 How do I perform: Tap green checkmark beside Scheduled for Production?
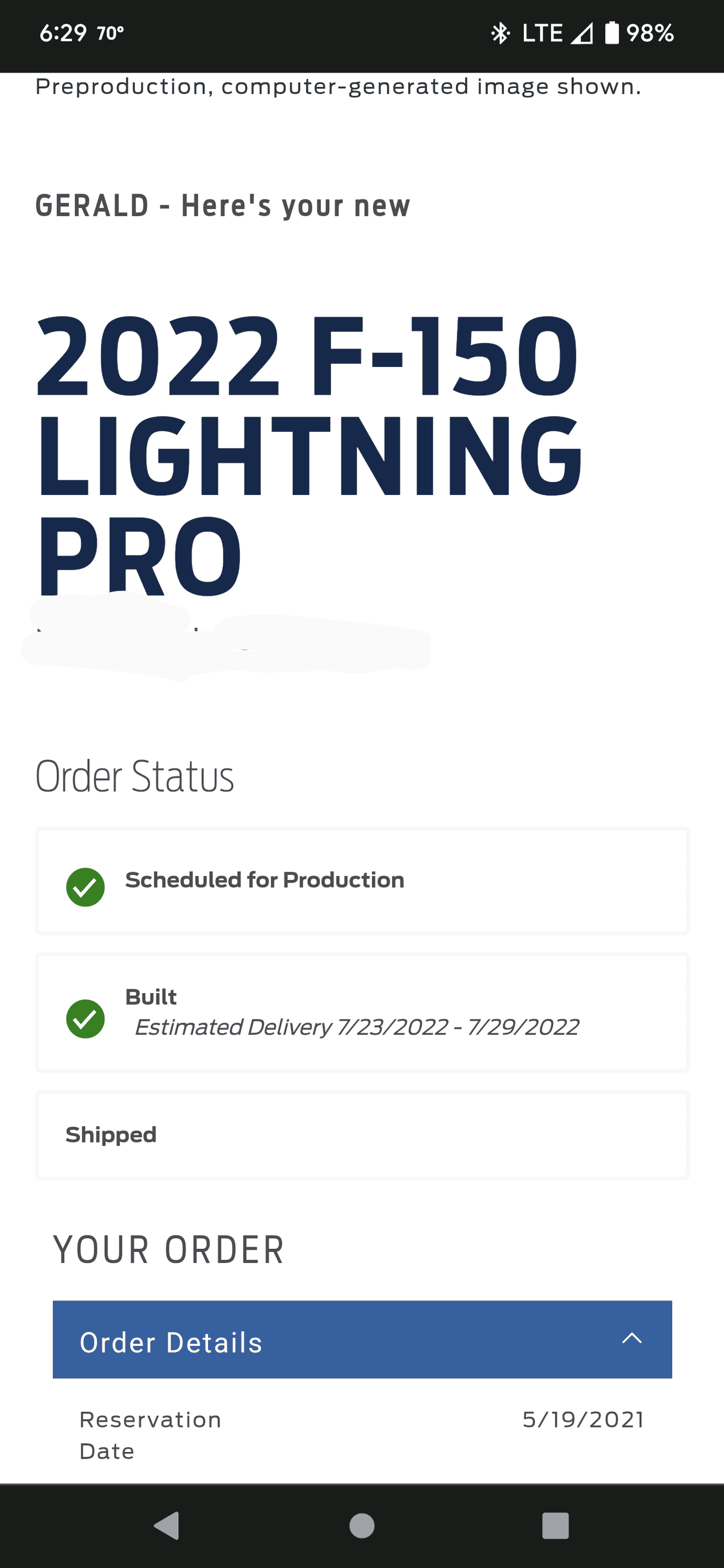(x=85, y=887)
